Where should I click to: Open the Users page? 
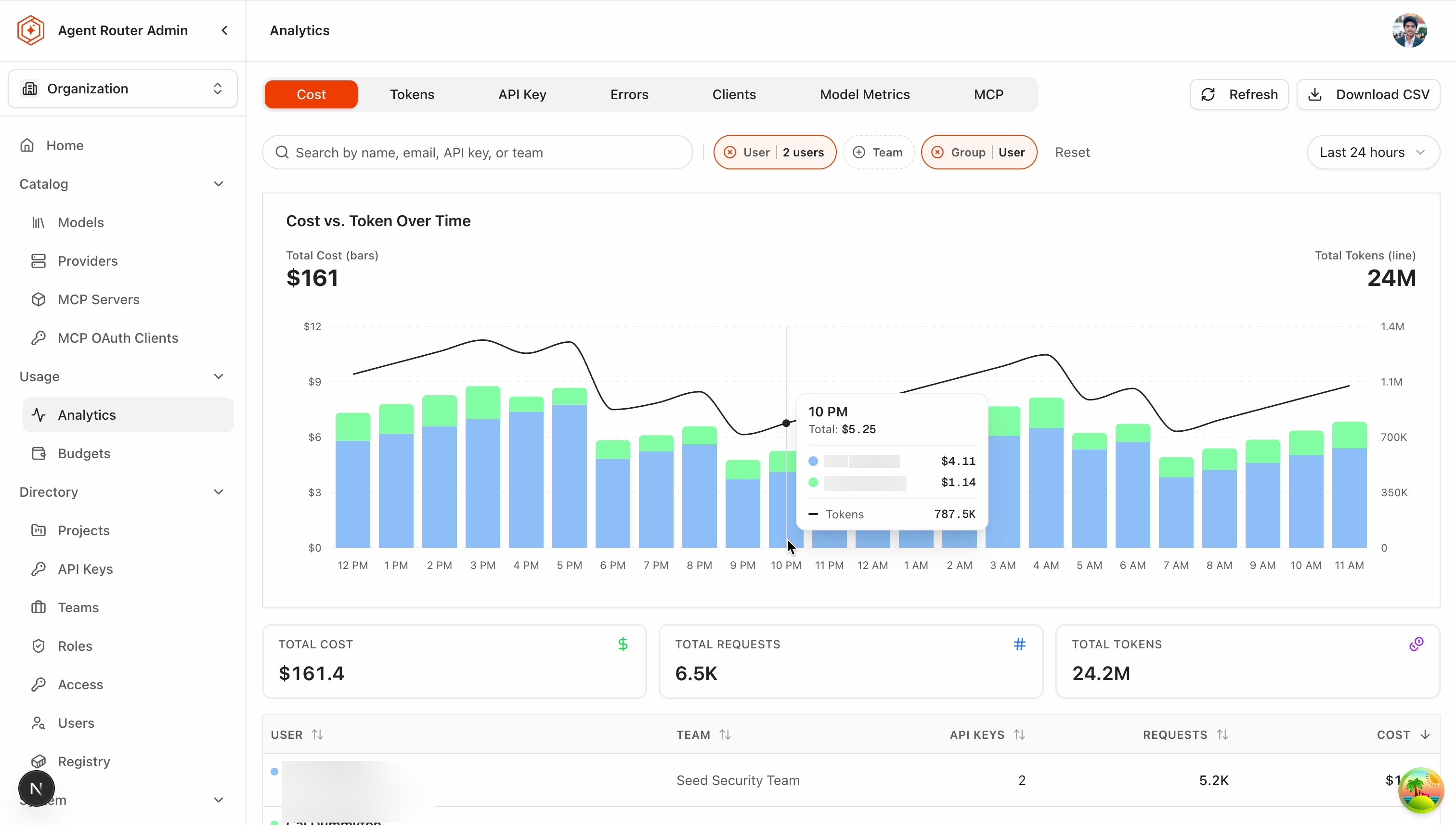pyautogui.click(x=128, y=723)
